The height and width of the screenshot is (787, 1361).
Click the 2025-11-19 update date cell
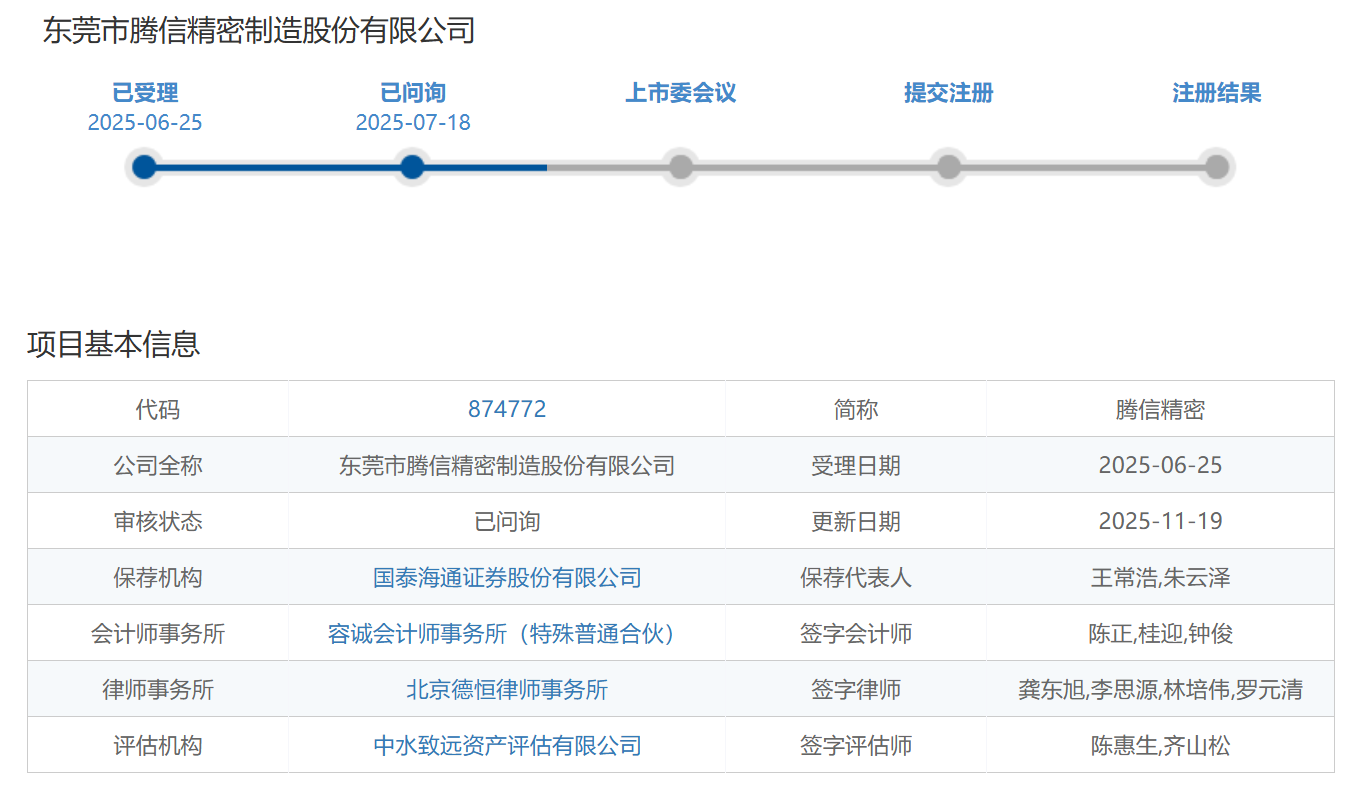[x=1160, y=521]
